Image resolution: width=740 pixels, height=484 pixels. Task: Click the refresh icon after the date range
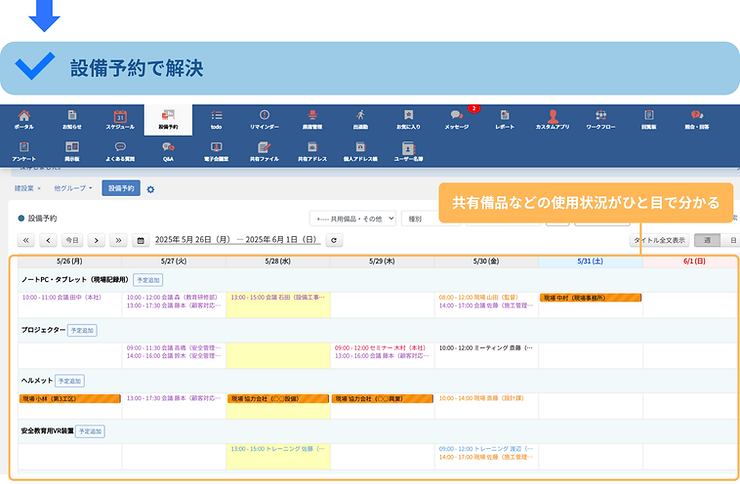coord(335,240)
